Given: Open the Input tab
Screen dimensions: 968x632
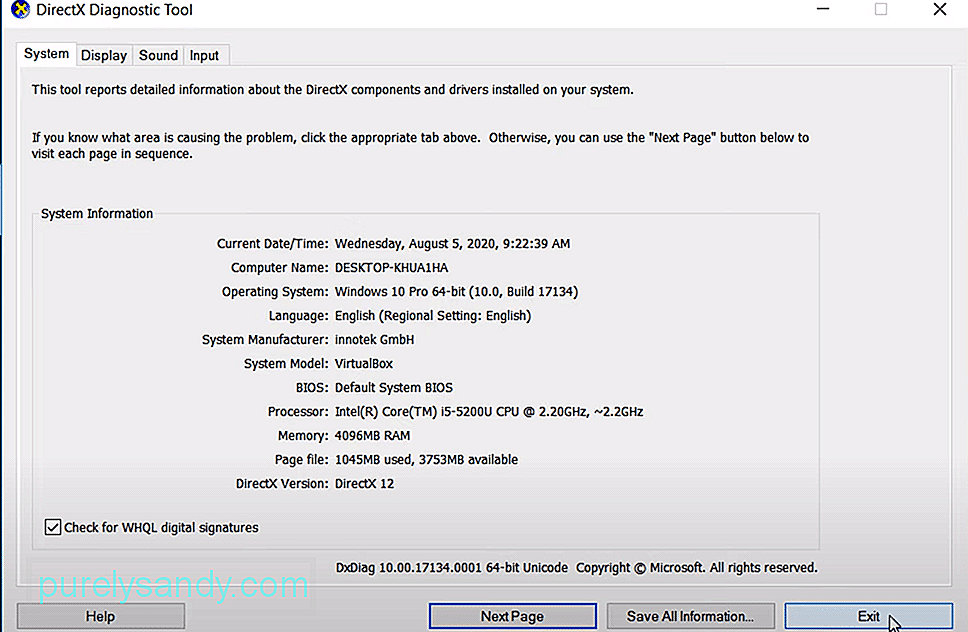Looking at the screenshot, I should (x=204, y=56).
